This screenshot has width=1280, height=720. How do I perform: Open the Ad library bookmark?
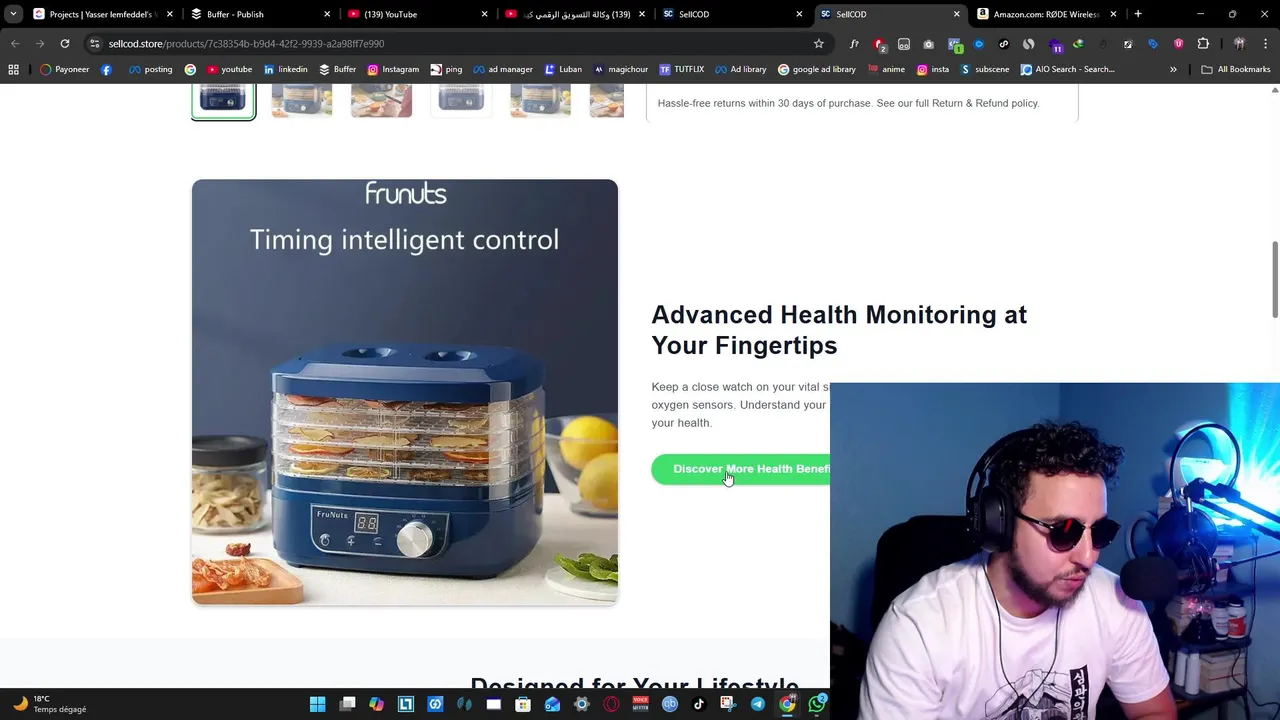tap(740, 69)
